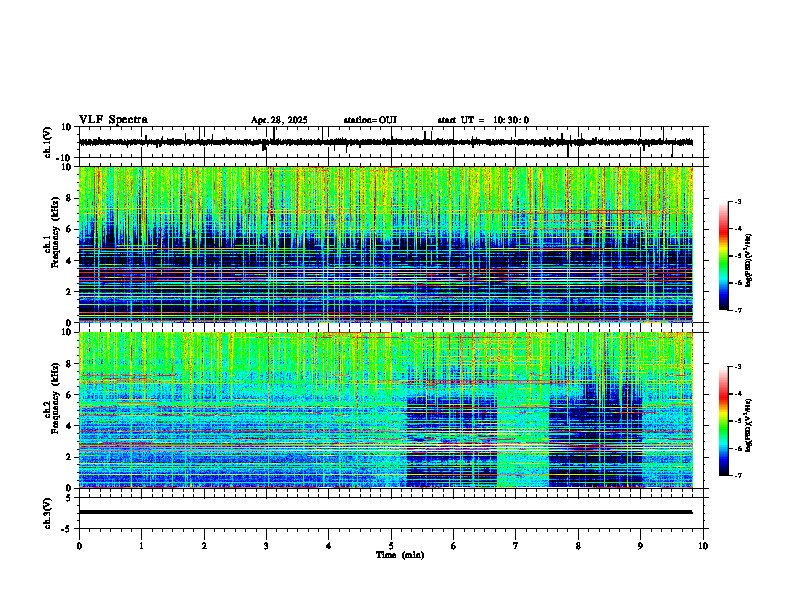Click the "7" tick on the Time axis
This screenshot has height=612, width=792.
pos(516,546)
